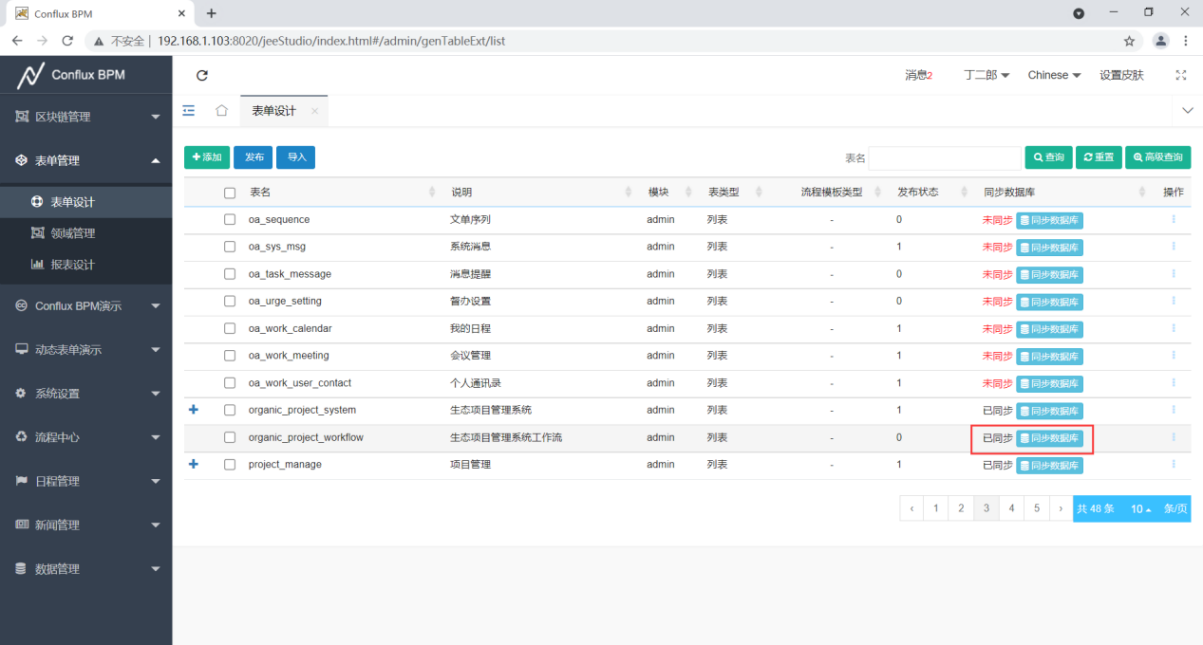Expand the 动态表单演示 sidebar menu
The width and height of the screenshot is (1203, 645).
coord(86,350)
